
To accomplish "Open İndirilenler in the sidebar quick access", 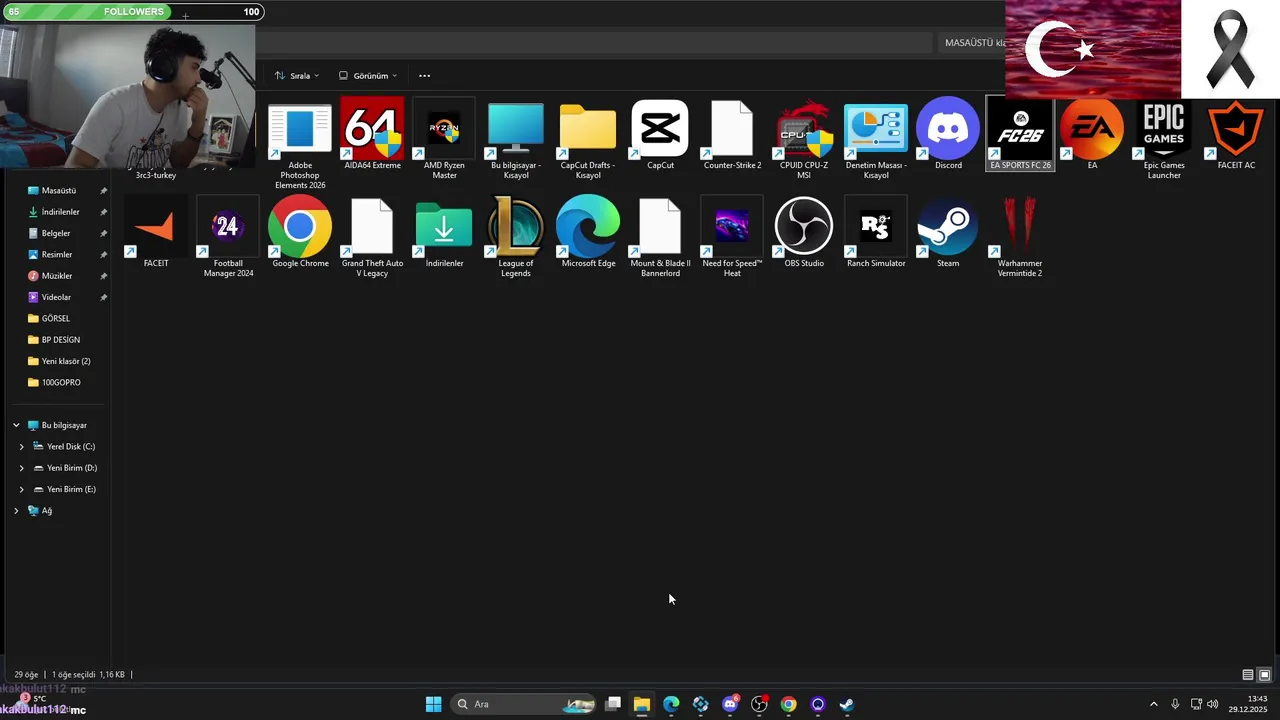I will 59,212.
